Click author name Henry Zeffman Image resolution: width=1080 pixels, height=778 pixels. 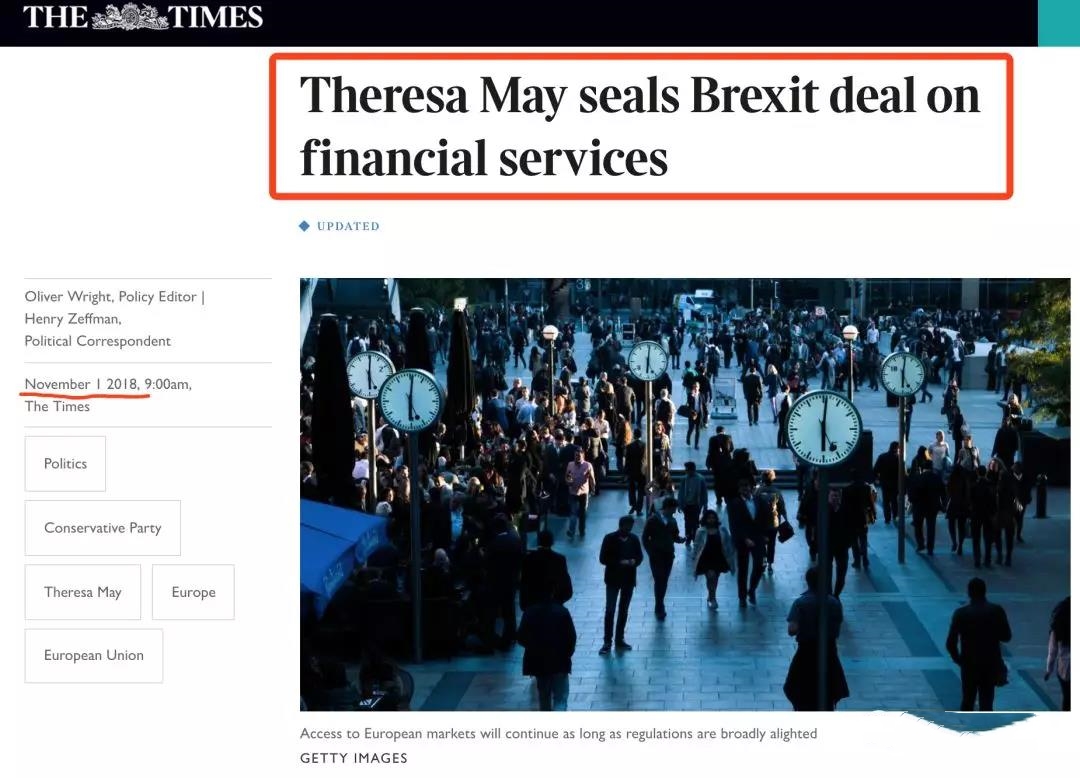point(72,319)
